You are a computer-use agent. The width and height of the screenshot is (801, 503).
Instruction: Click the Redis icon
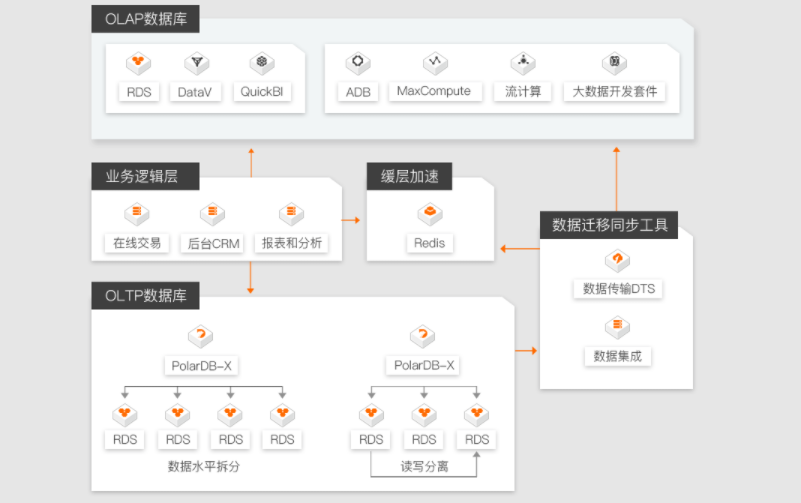pyautogui.click(x=430, y=213)
